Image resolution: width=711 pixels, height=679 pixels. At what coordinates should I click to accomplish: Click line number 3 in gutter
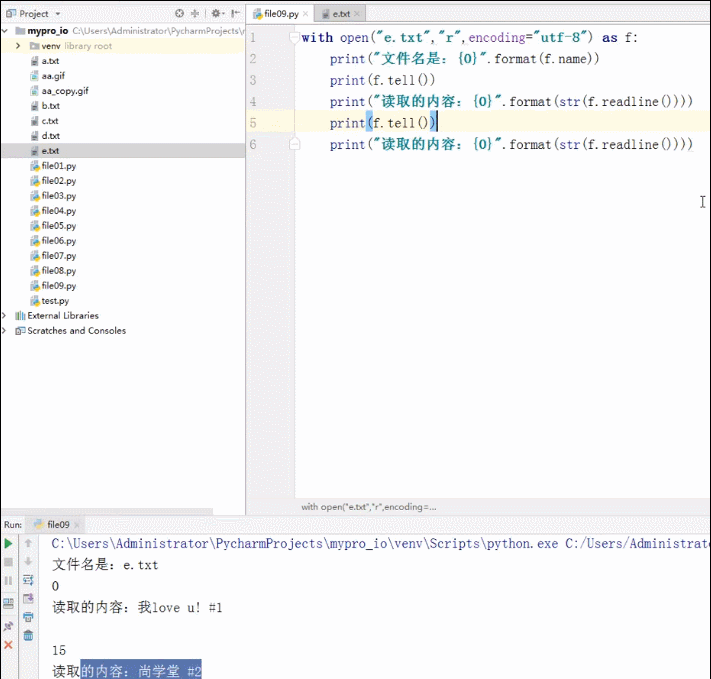pos(253,80)
